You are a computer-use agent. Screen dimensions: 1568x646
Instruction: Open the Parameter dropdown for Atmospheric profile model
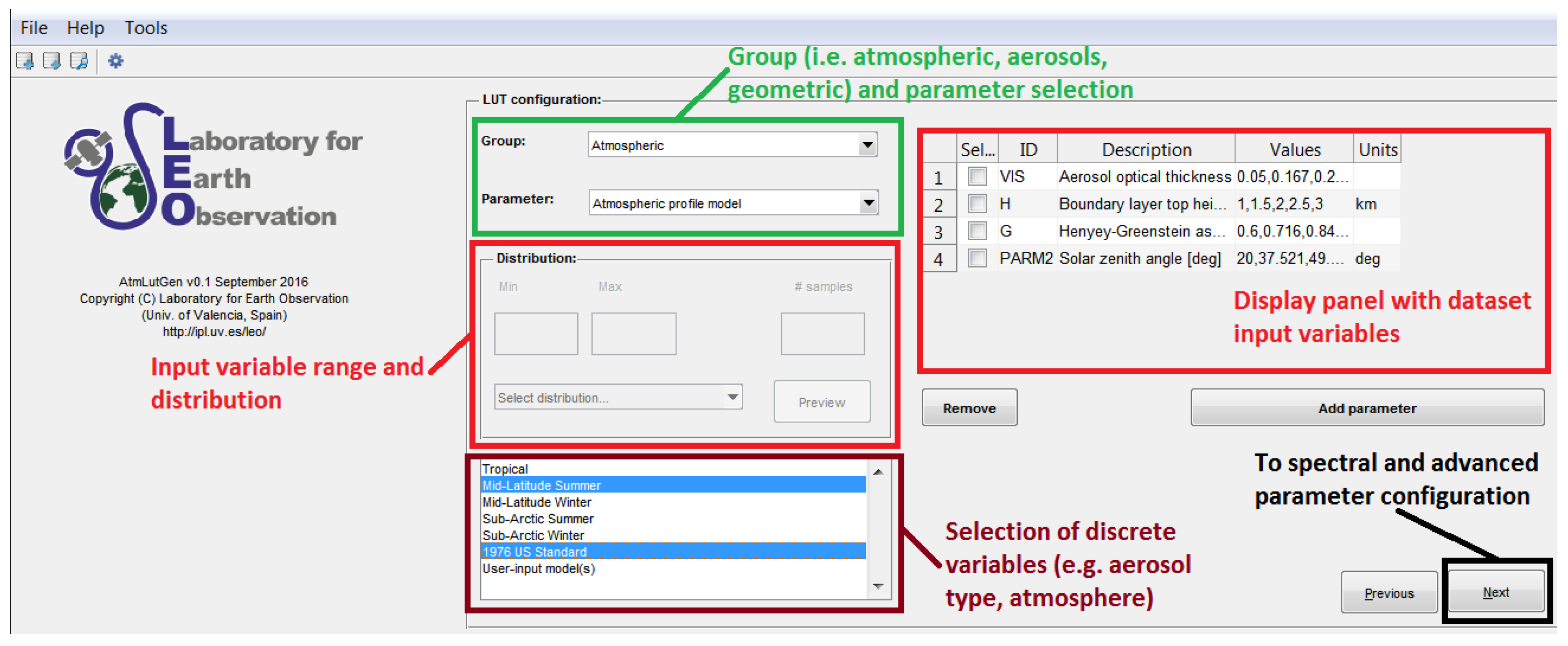point(869,203)
